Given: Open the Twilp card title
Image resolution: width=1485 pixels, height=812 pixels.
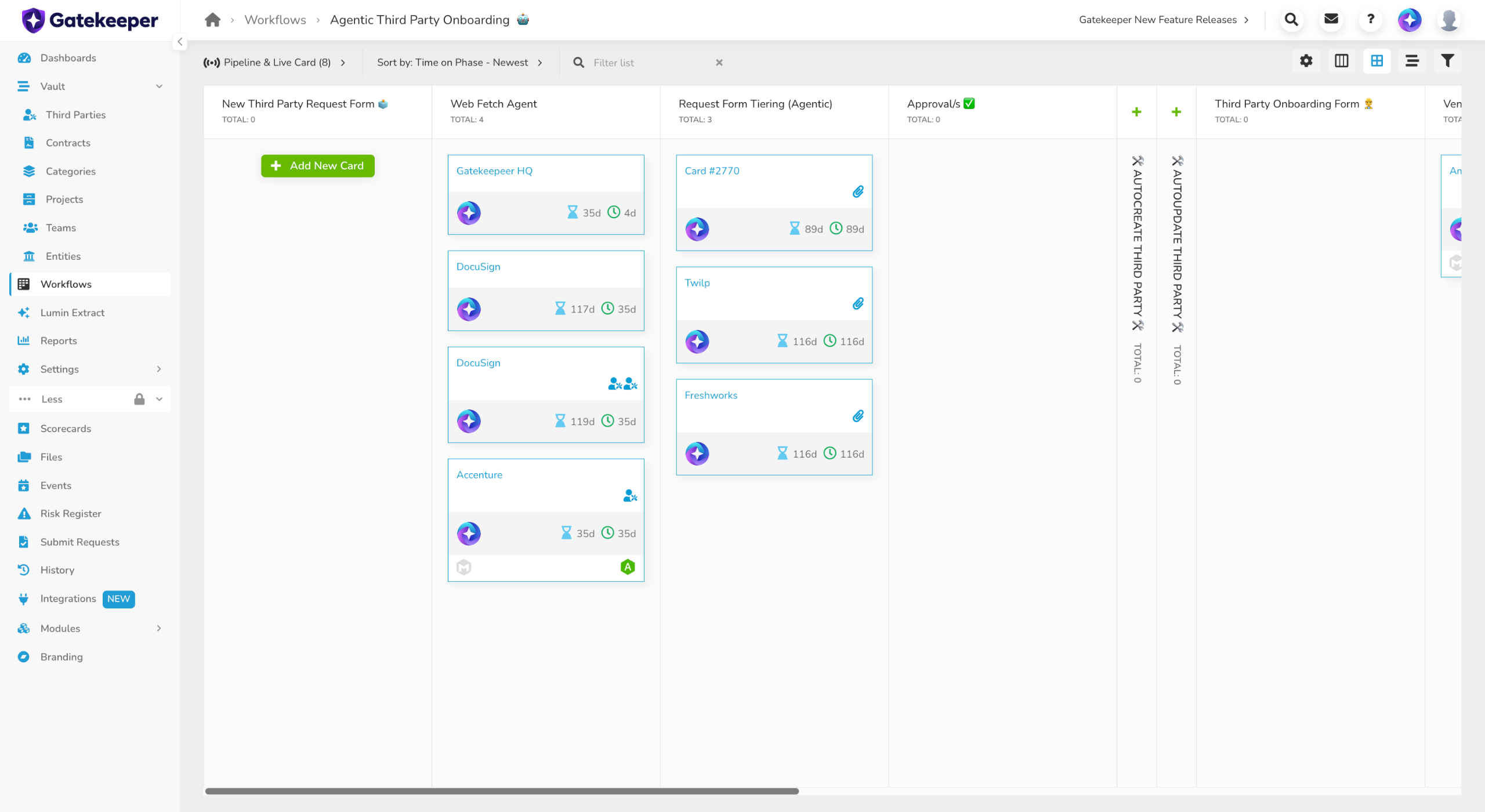Looking at the screenshot, I should (697, 283).
